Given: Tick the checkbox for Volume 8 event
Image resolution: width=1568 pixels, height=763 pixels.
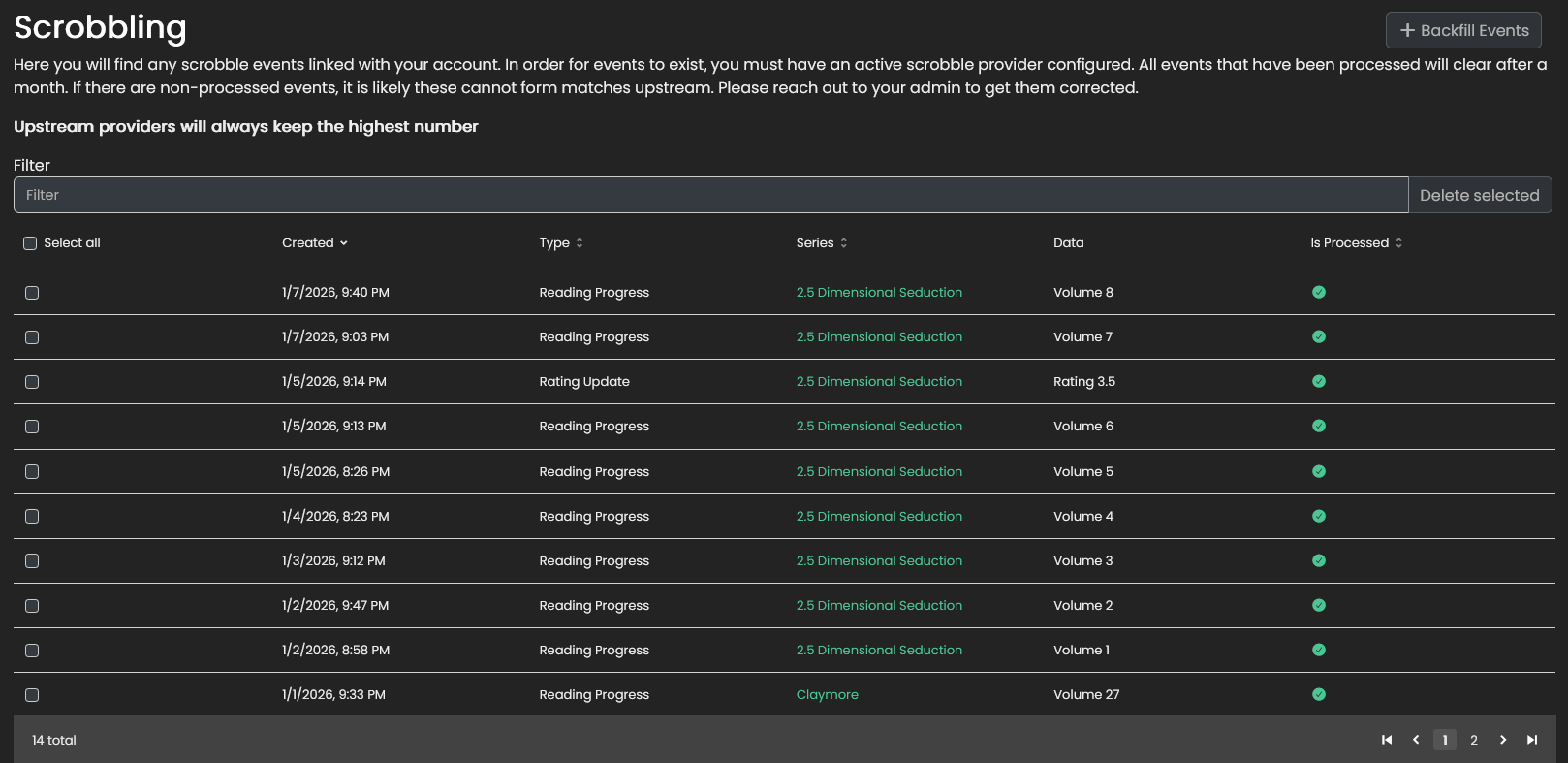Looking at the screenshot, I should [x=32, y=293].
